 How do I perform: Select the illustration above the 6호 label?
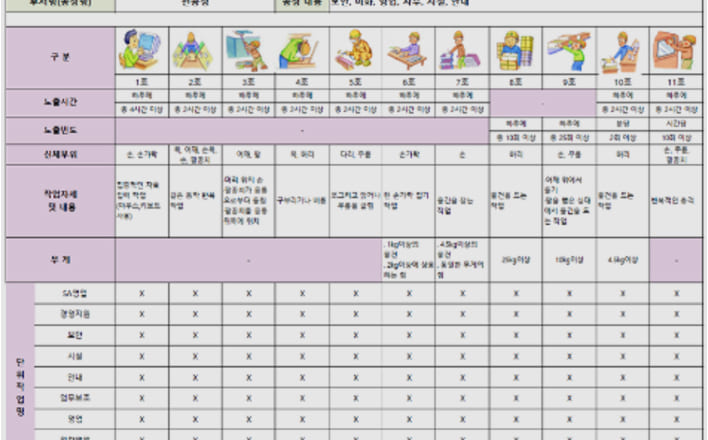click(408, 49)
